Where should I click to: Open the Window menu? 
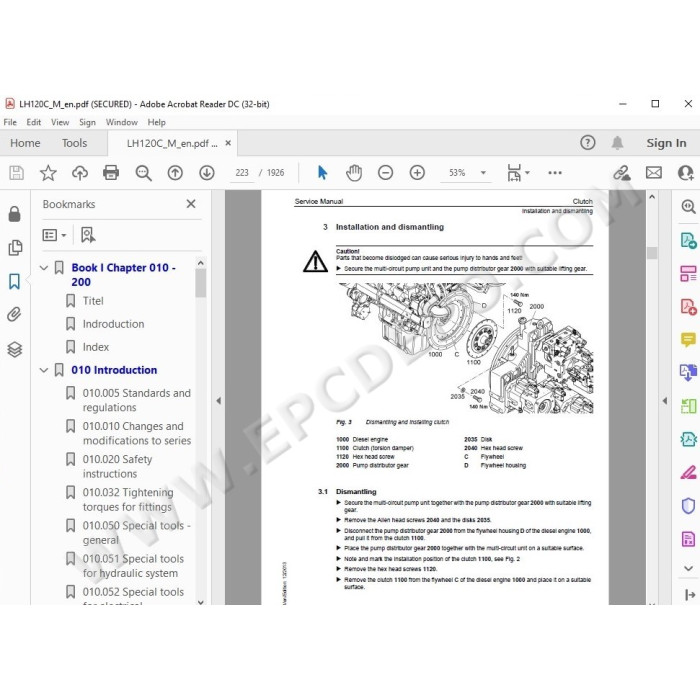pos(121,122)
